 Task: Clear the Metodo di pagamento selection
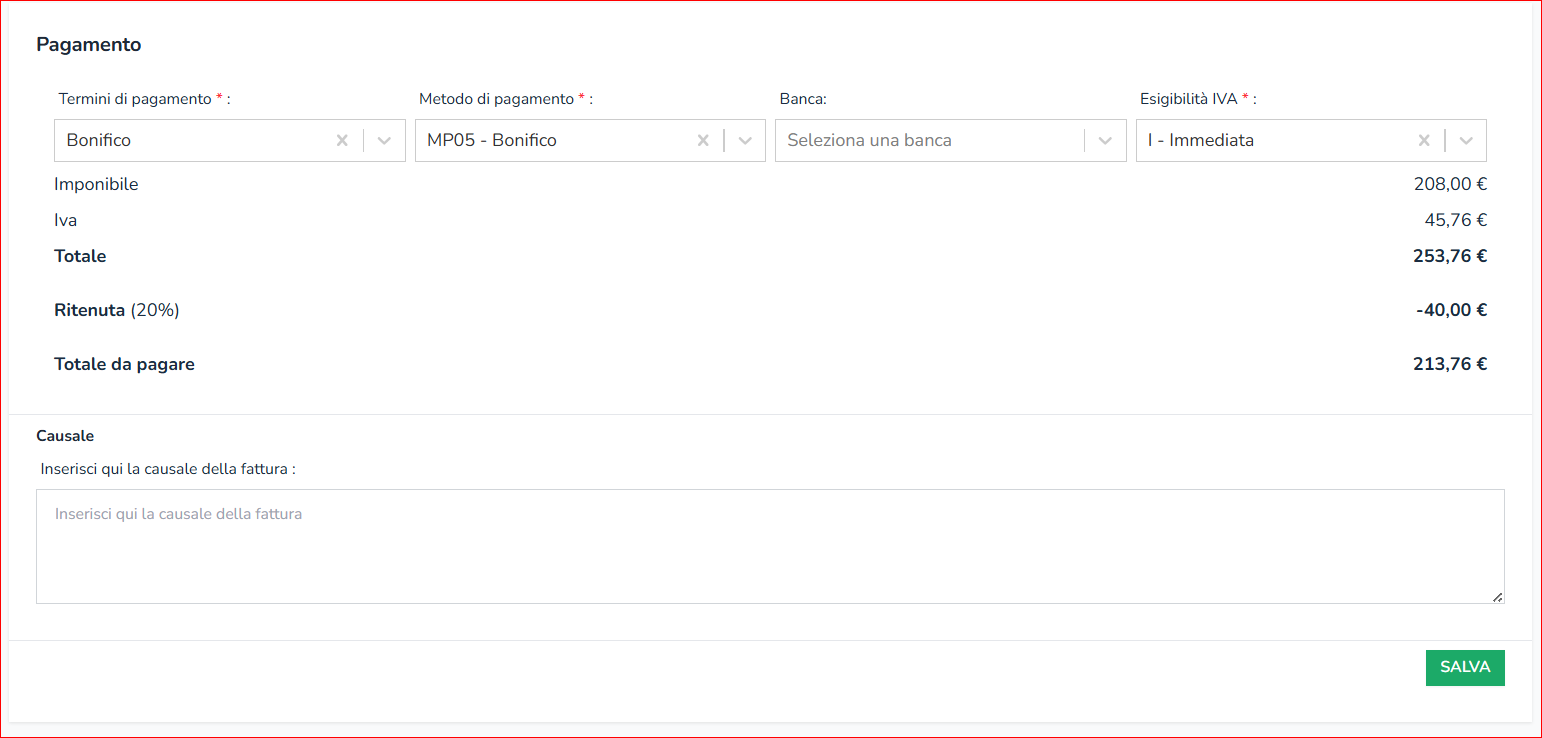[703, 141]
